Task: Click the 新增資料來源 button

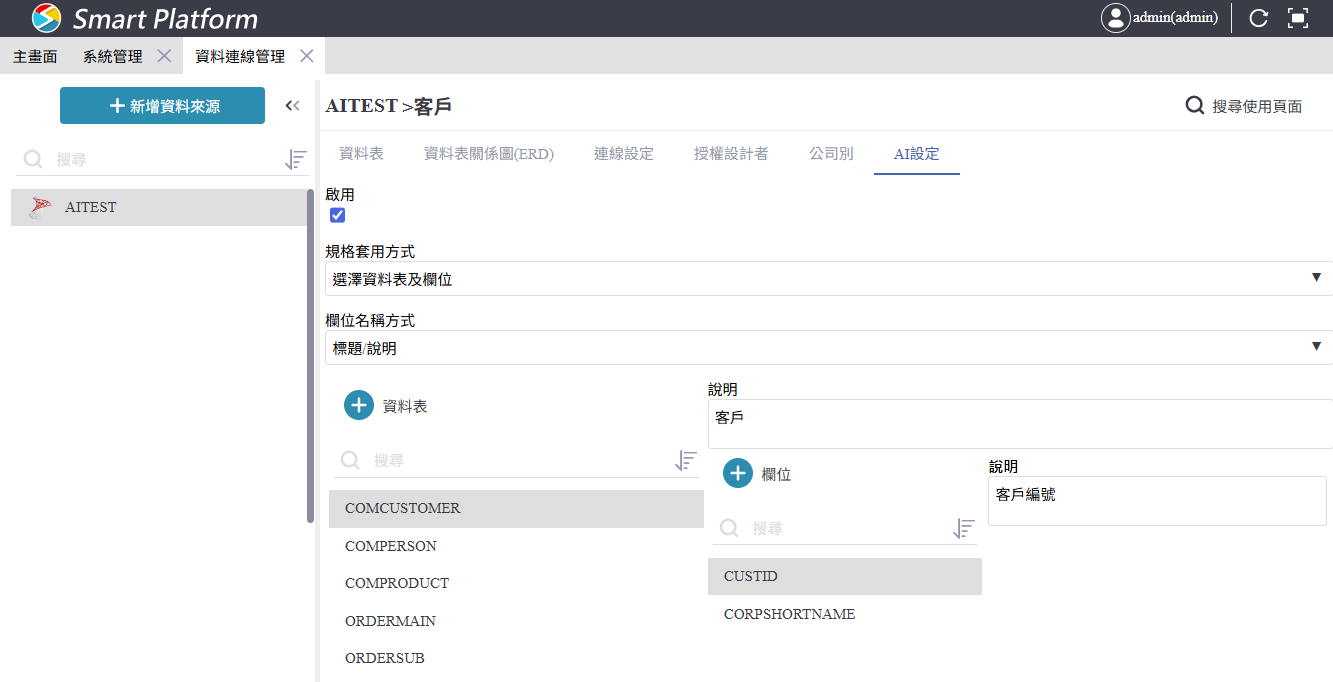Action: 162,104
